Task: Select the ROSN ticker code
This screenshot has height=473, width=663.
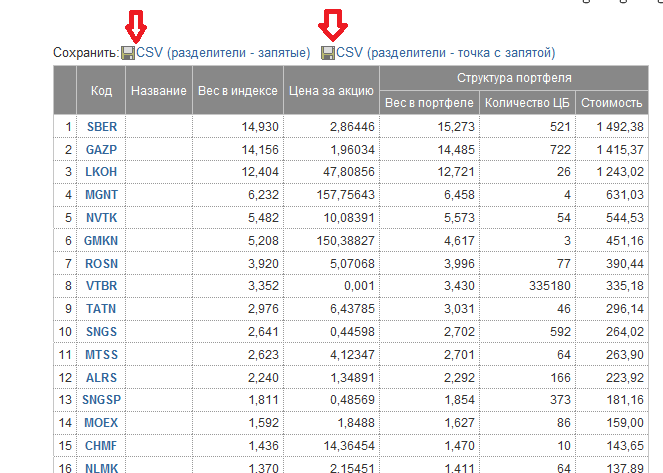Action: click(101, 262)
